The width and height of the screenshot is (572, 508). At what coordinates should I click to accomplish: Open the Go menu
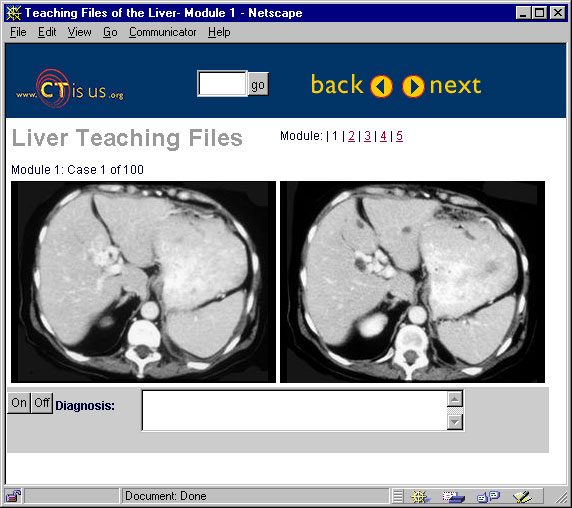[x=110, y=32]
